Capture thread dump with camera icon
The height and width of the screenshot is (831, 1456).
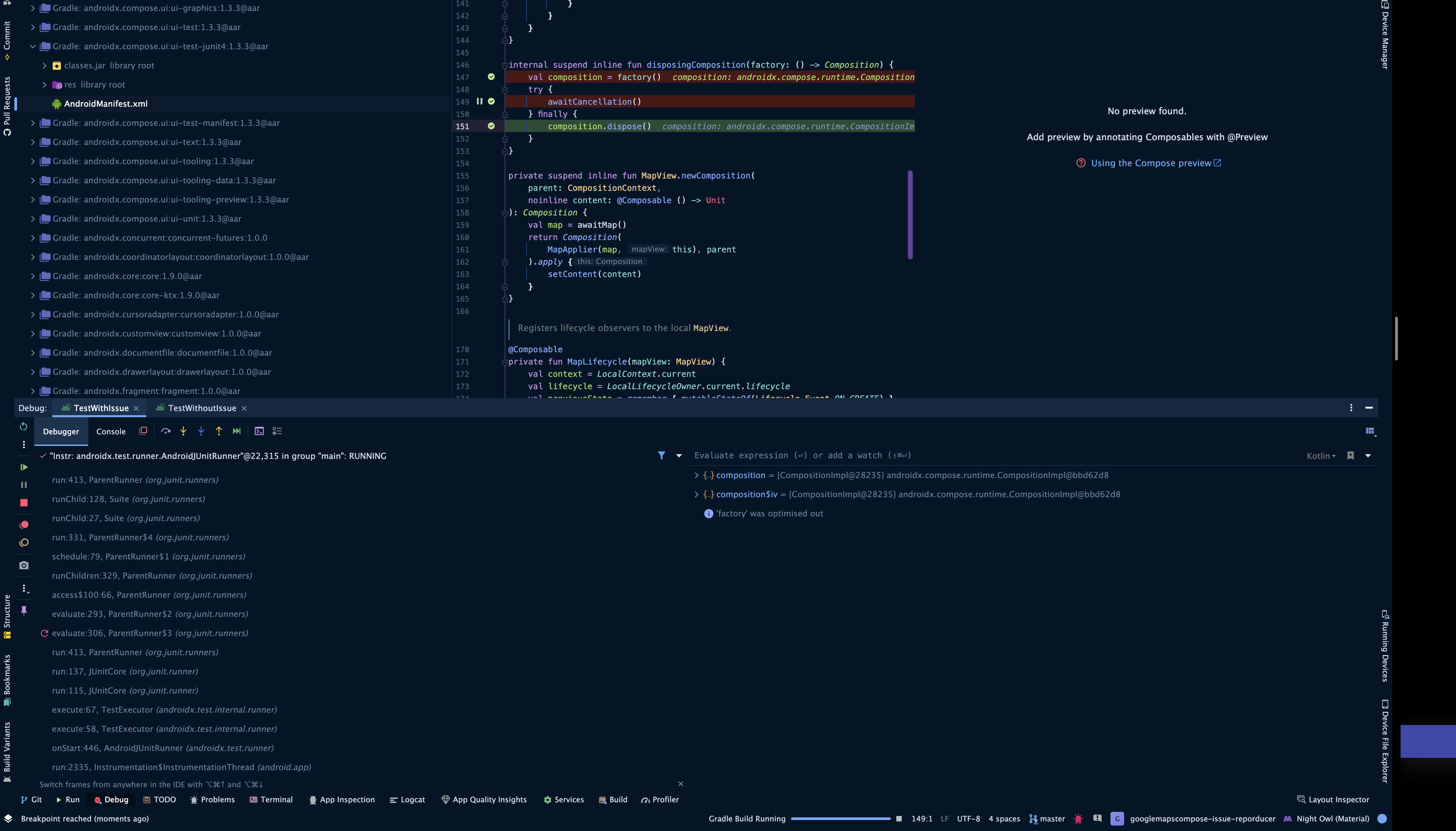coord(23,565)
